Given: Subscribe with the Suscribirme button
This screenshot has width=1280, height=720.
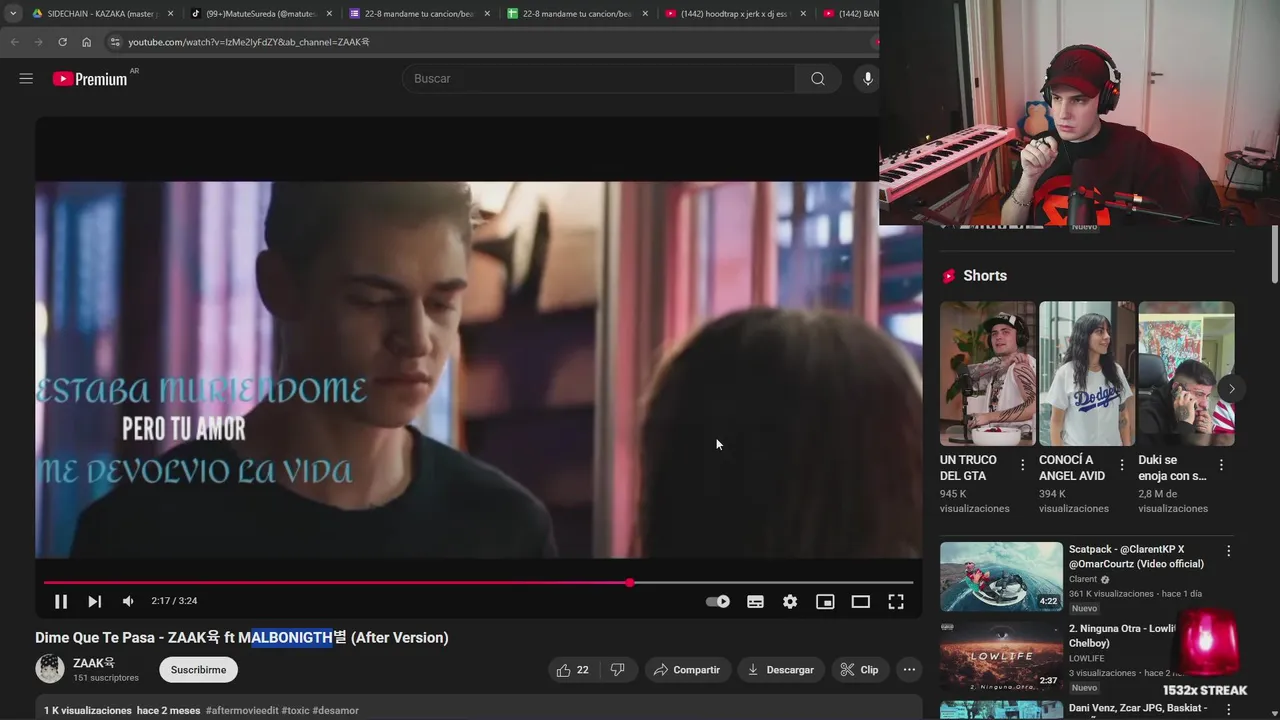Looking at the screenshot, I should [x=198, y=670].
